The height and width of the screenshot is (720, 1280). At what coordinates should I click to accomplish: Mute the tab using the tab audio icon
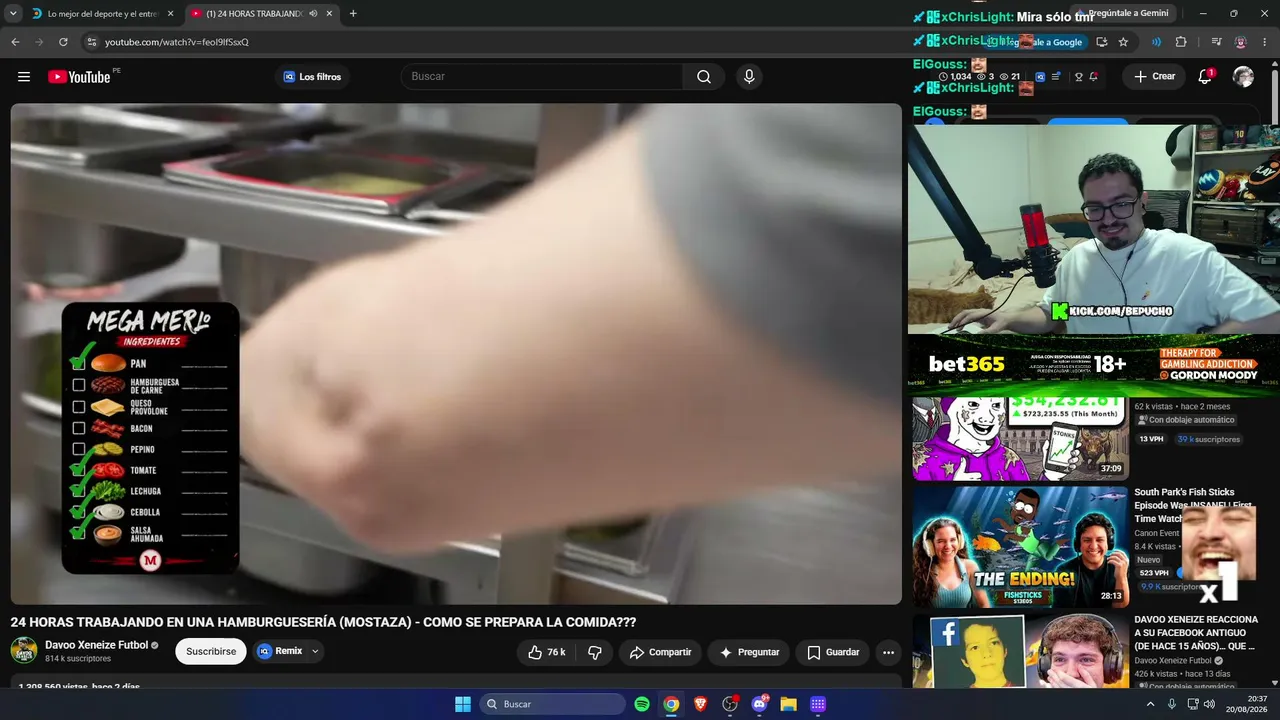[x=313, y=14]
